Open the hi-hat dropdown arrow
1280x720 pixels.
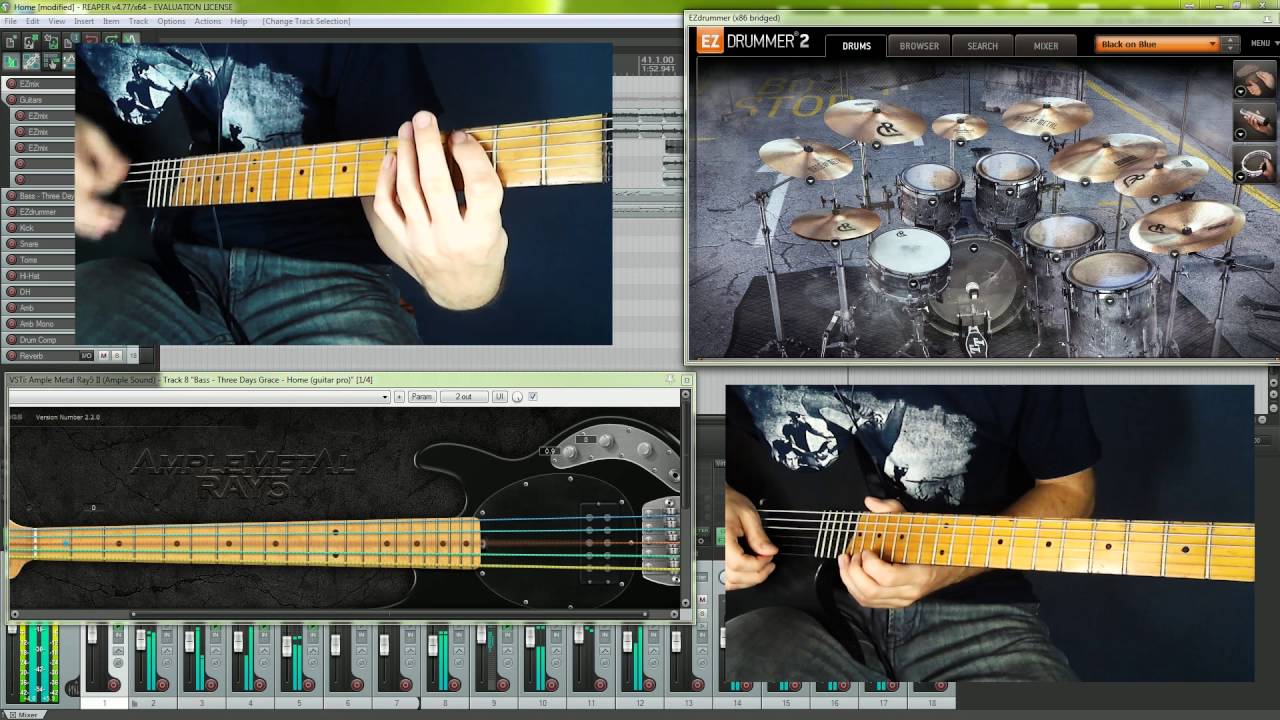tap(835, 243)
